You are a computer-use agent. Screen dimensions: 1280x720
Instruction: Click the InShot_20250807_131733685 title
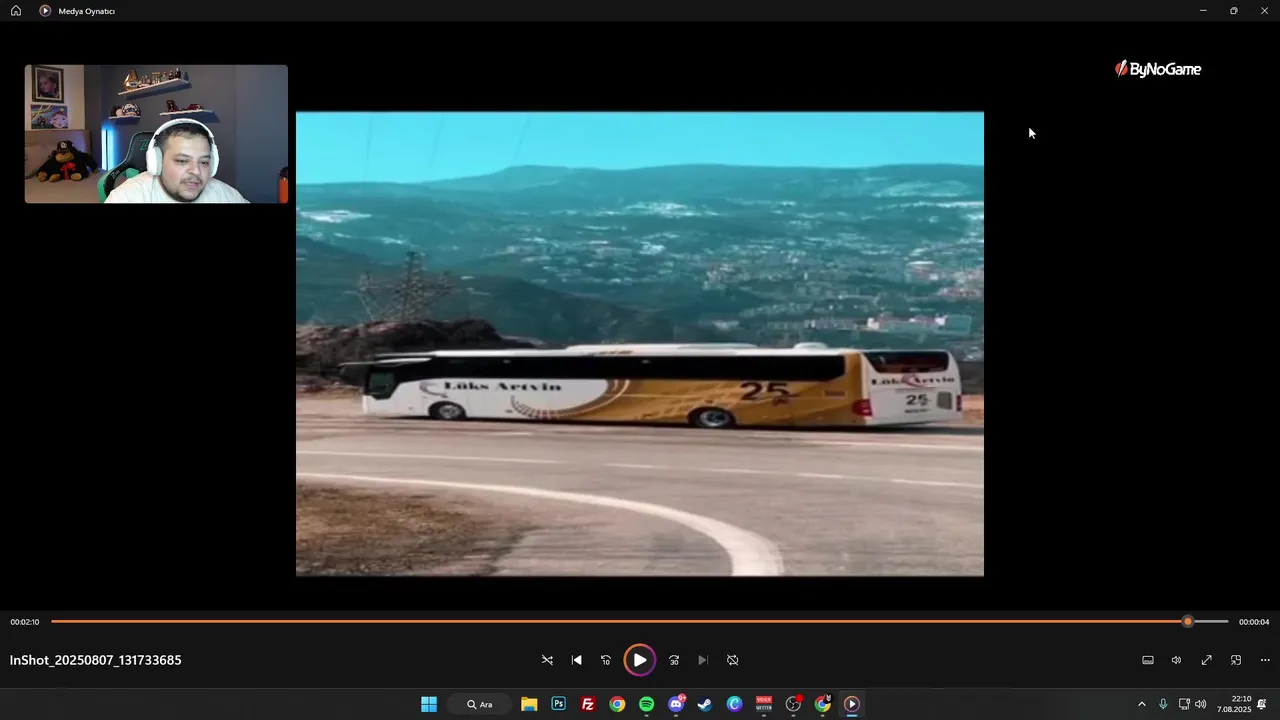click(x=96, y=660)
